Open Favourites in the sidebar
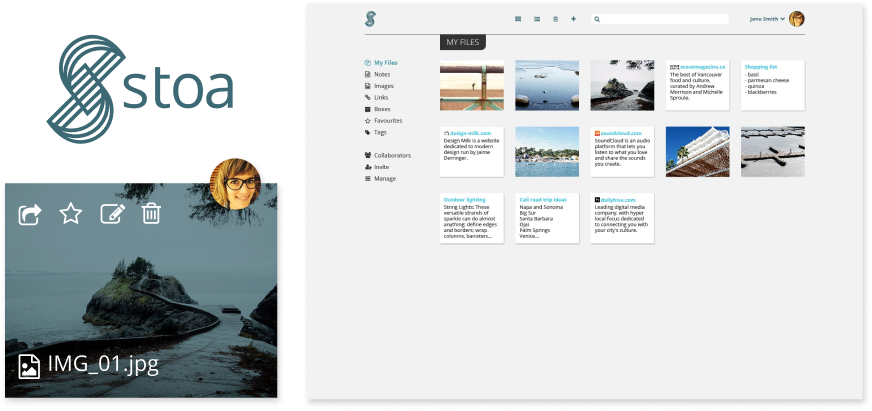Viewport: 872px width, 411px height. click(383, 121)
